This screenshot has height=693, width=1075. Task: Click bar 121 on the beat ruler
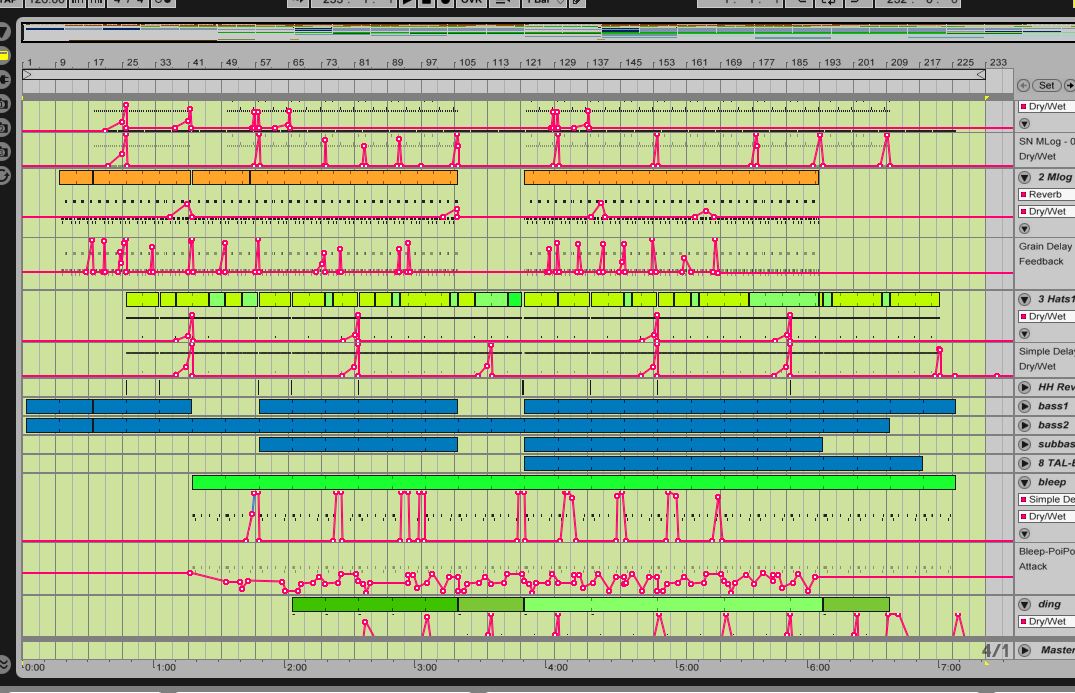tap(533, 62)
